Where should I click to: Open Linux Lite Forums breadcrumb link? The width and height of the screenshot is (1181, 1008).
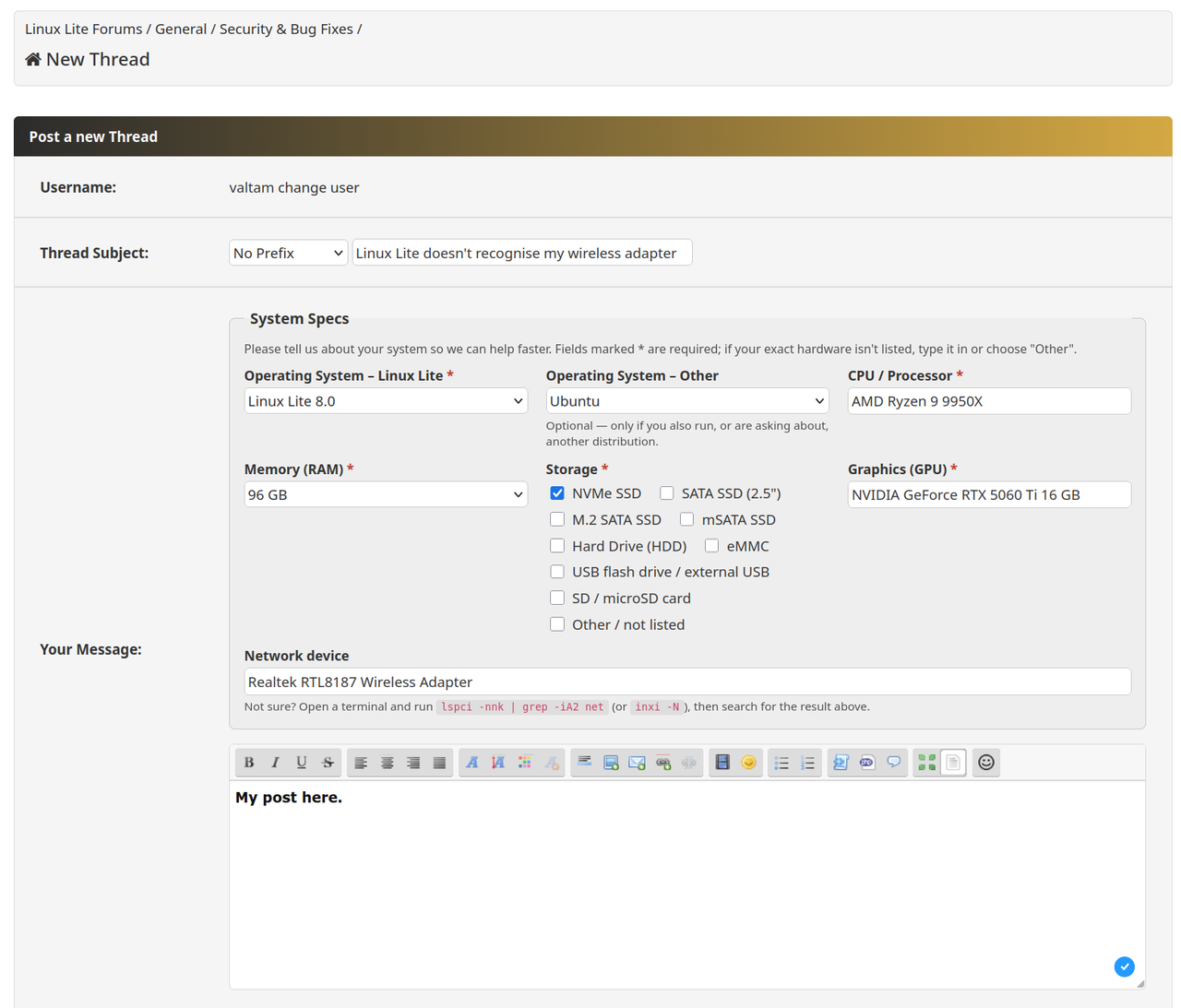pyautogui.click(x=84, y=29)
